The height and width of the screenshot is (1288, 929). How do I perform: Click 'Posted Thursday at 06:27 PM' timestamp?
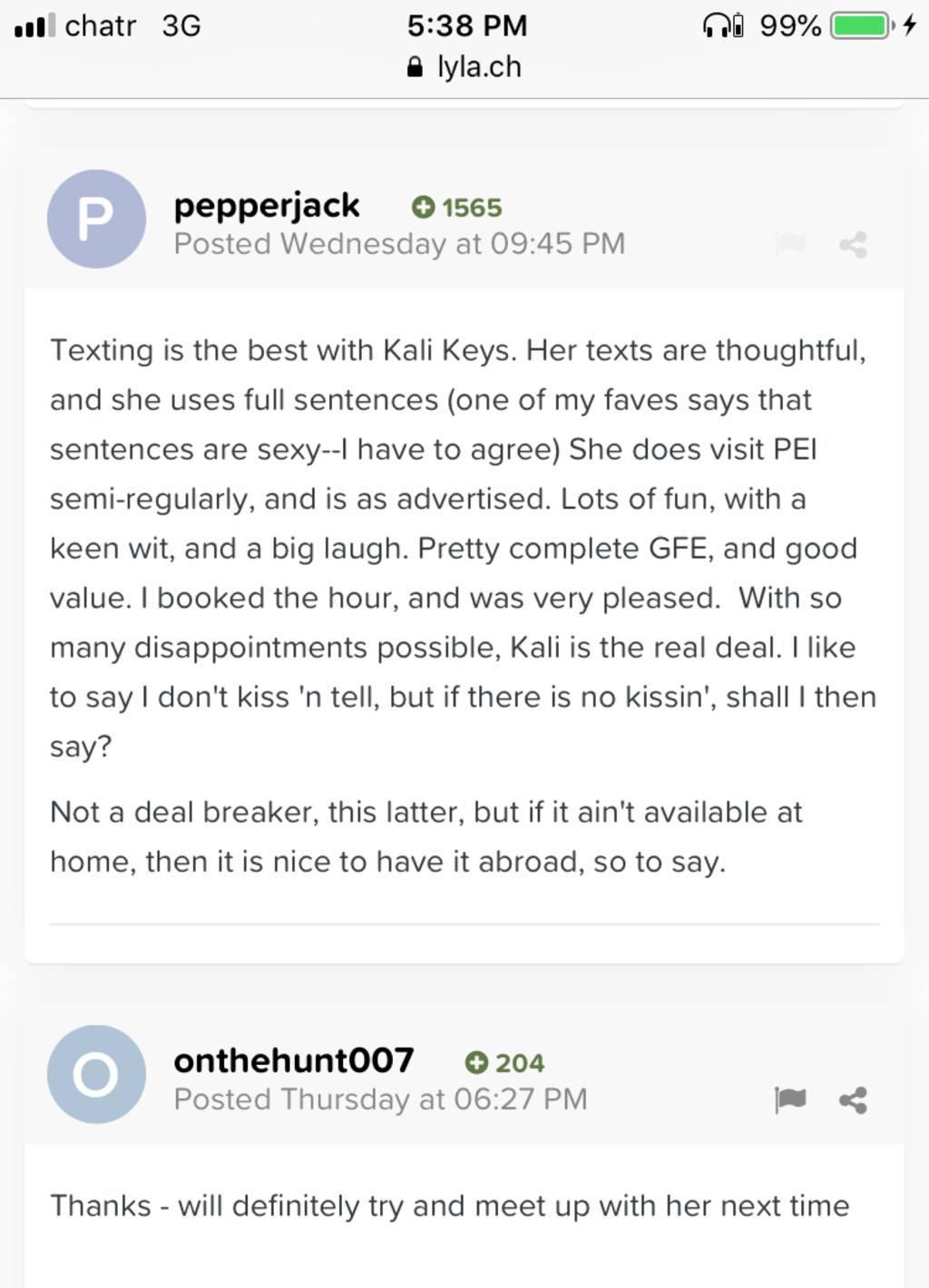pos(380,1099)
